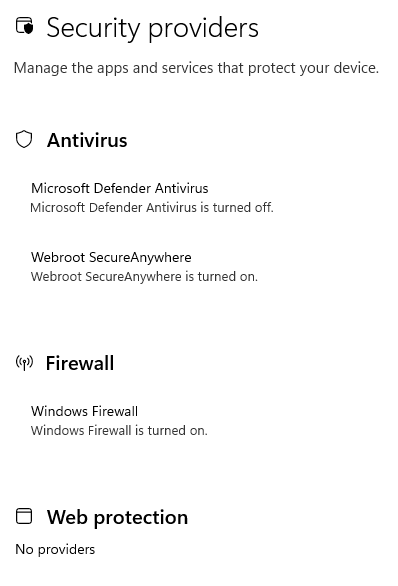This screenshot has height=586, width=398.
Task: Click the 'No providers' text under Web protection
Action: pyautogui.click(x=55, y=549)
